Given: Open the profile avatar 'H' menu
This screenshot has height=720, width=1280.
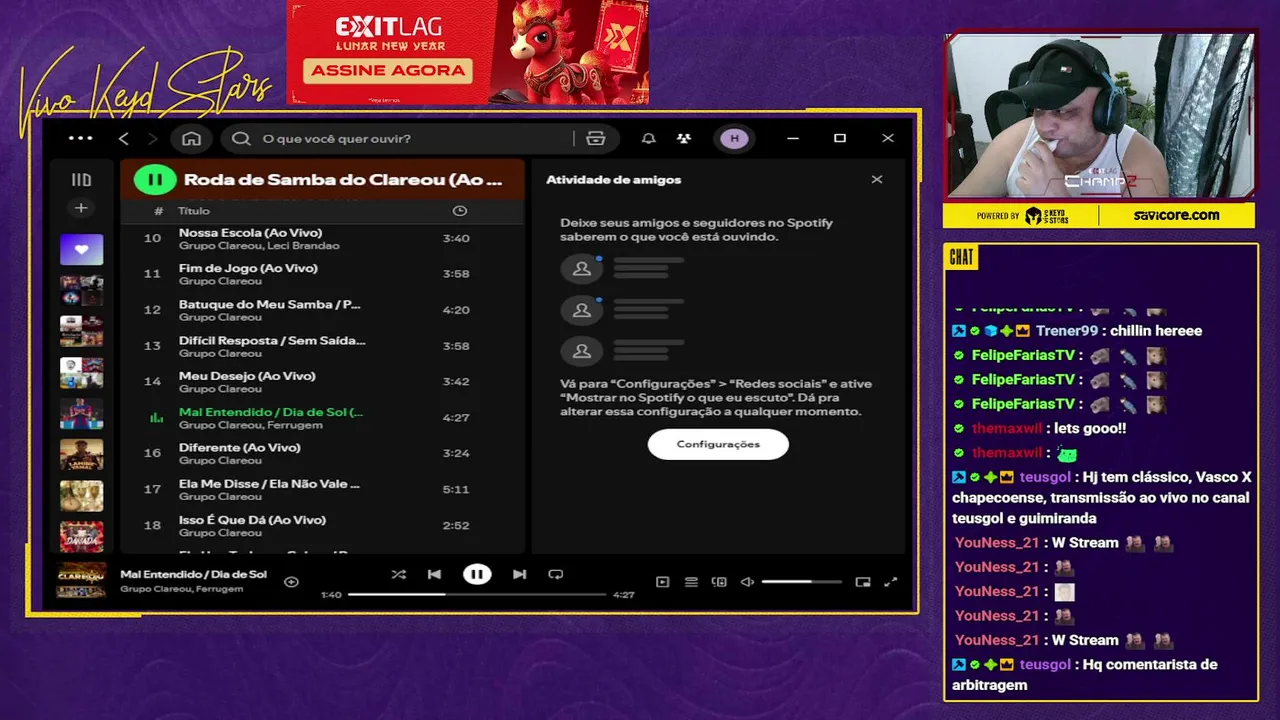Looking at the screenshot, I should click(x=735, y=139).
